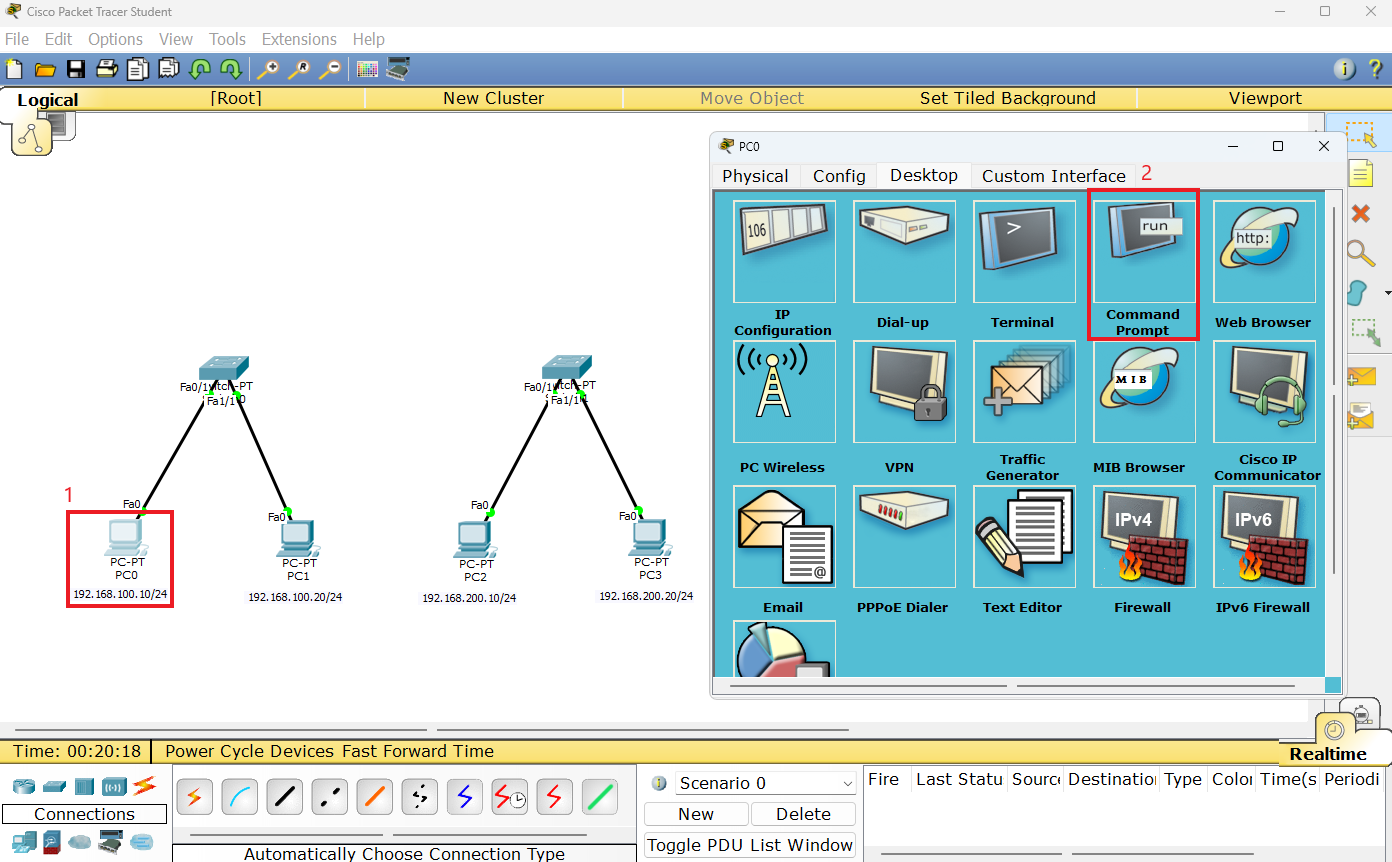Select the Routers device category

(24, 787)
